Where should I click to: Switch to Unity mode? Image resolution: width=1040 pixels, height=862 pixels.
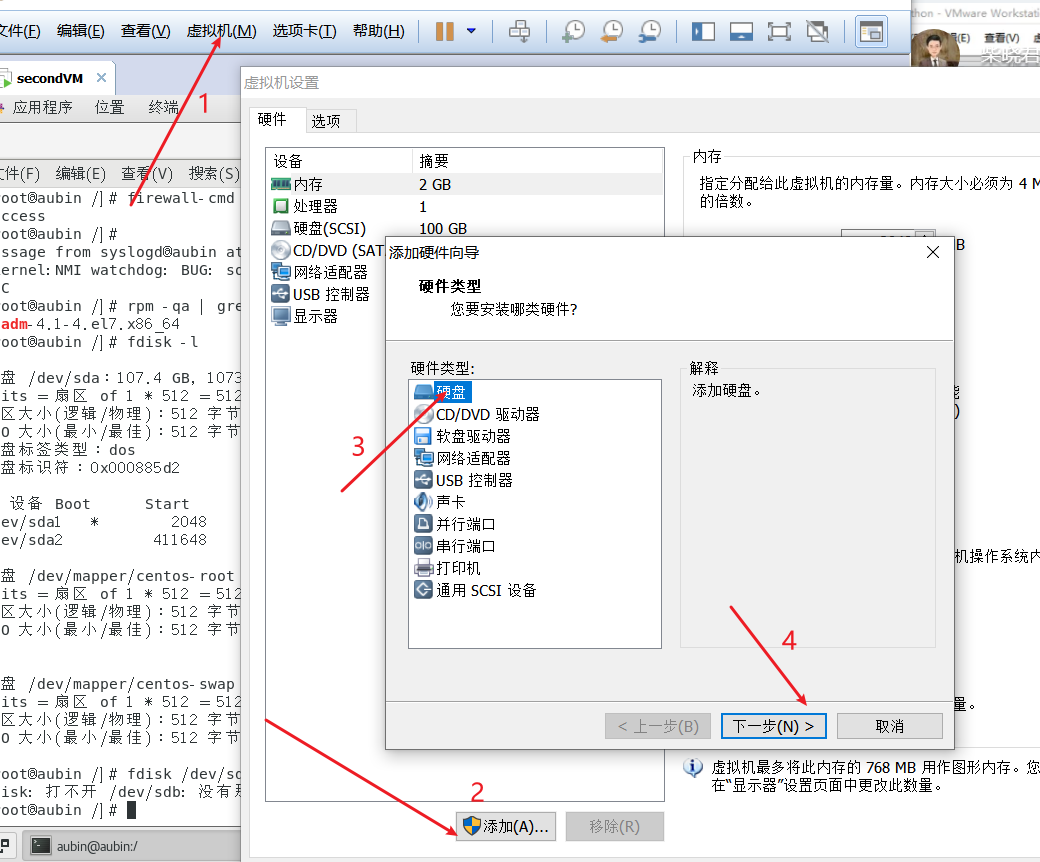coord(818,31)
